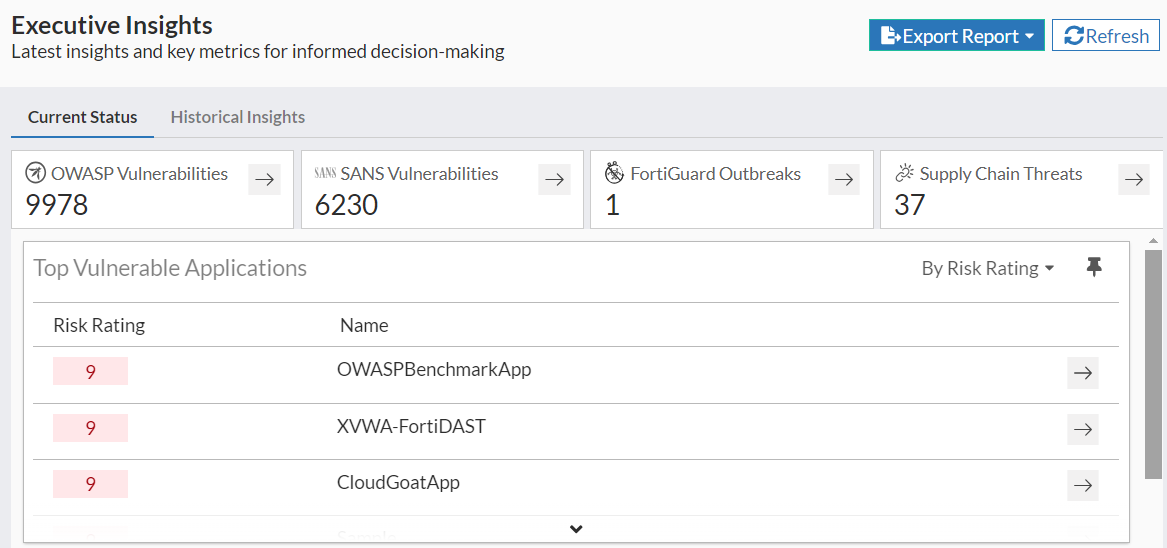Open FortiGuard Outbreaks details arrow
Viewport: 1167px width, 548px height.
coord(844,180)
